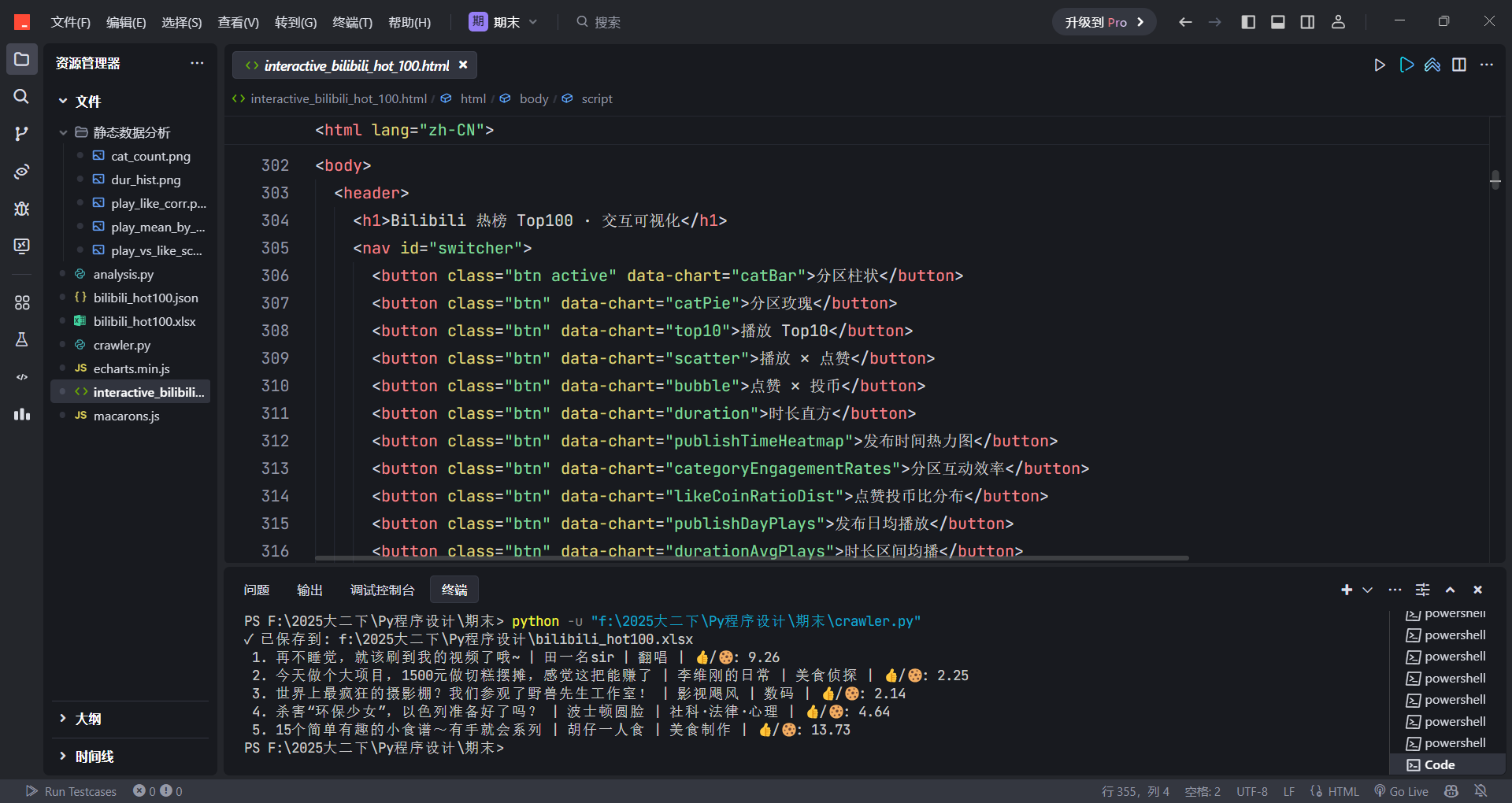Toggle the primary sidebar layout icon
This screenshot has height=803, width=1512.
(1248, 22)
